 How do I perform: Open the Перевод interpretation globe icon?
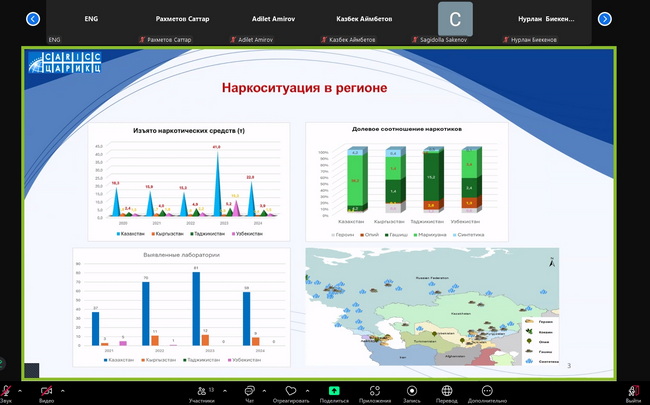pos(446,391)
